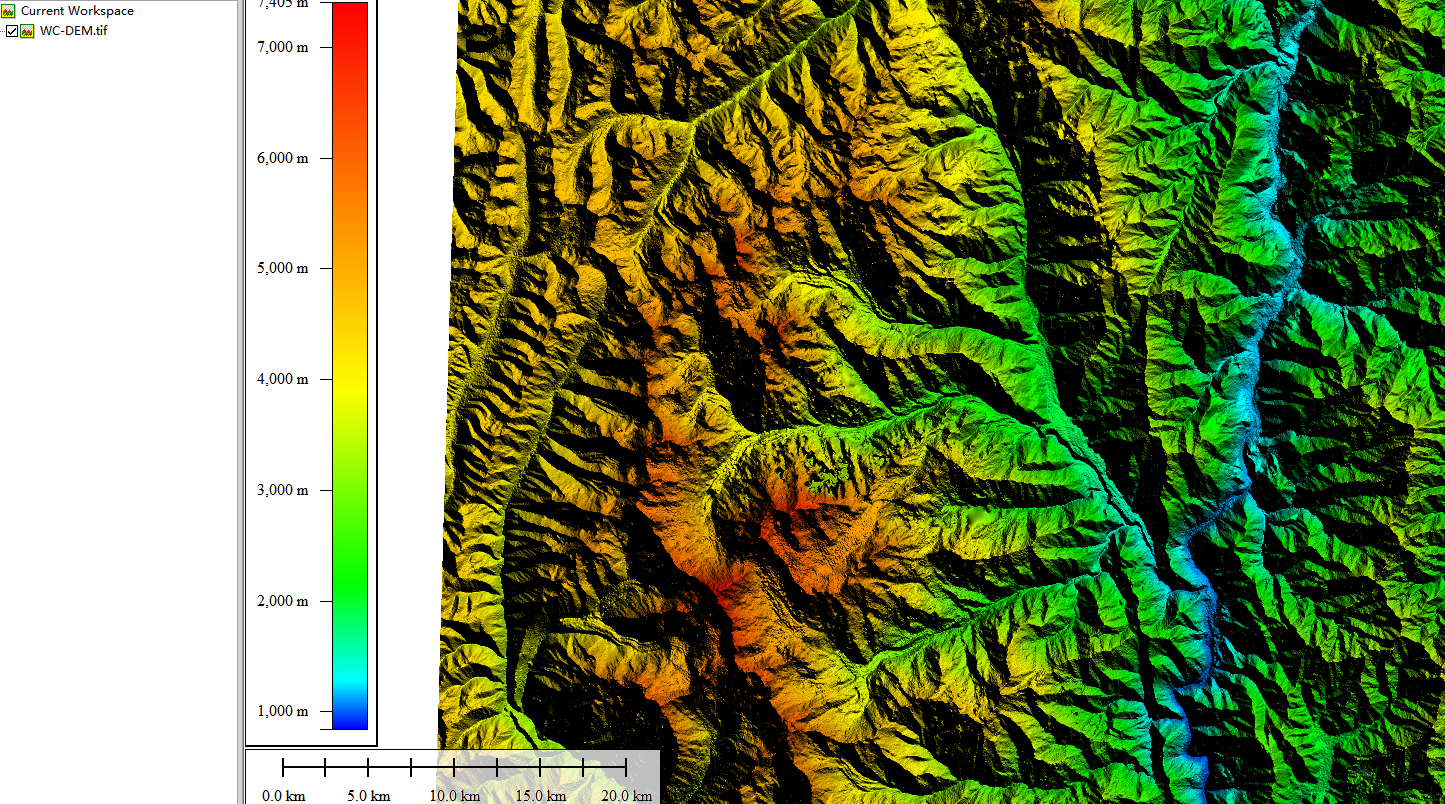
Task: Click the Current Workspace icon
Action: tap(9, 11)
